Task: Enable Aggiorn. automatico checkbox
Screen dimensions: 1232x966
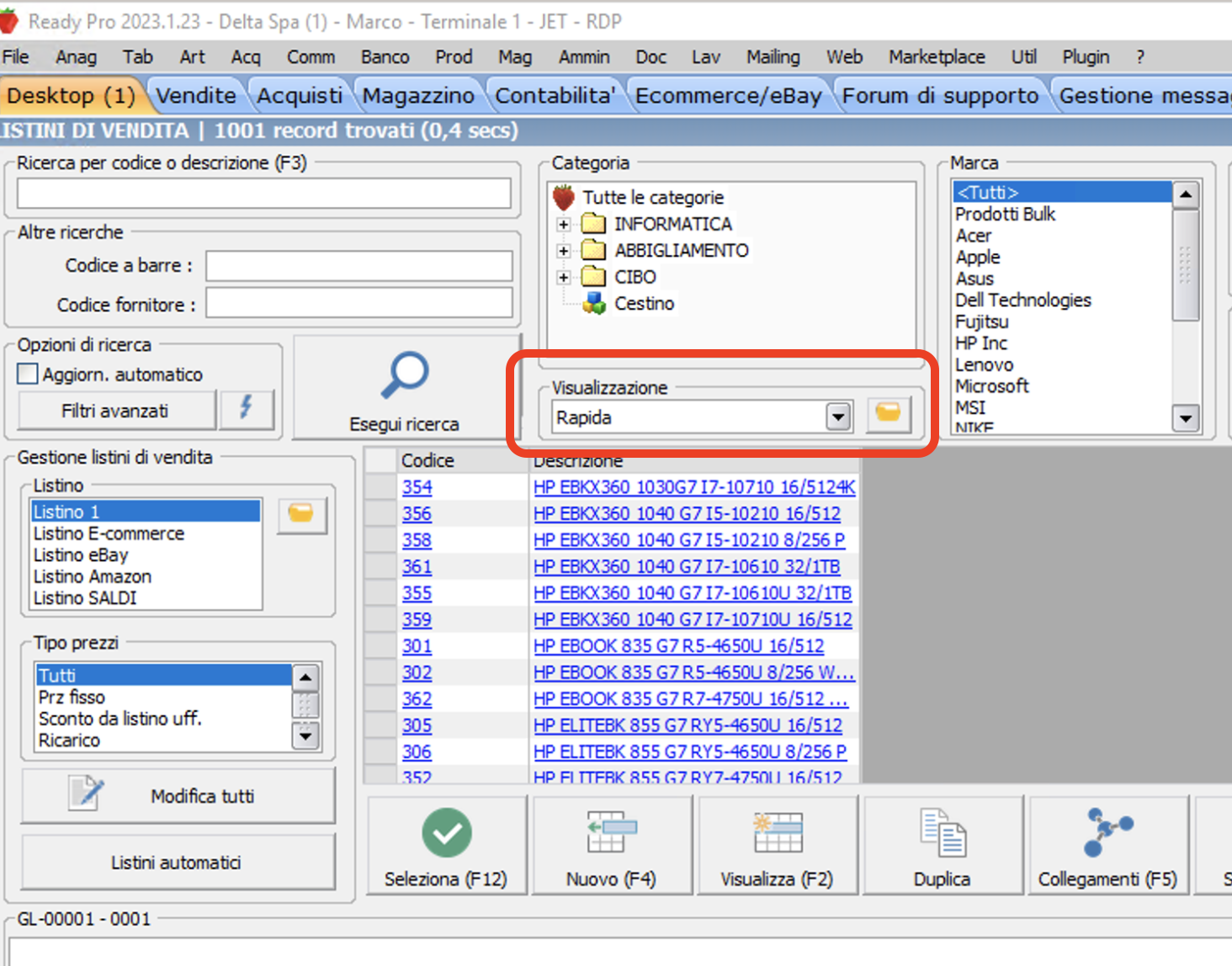Action: click(28, 374)
